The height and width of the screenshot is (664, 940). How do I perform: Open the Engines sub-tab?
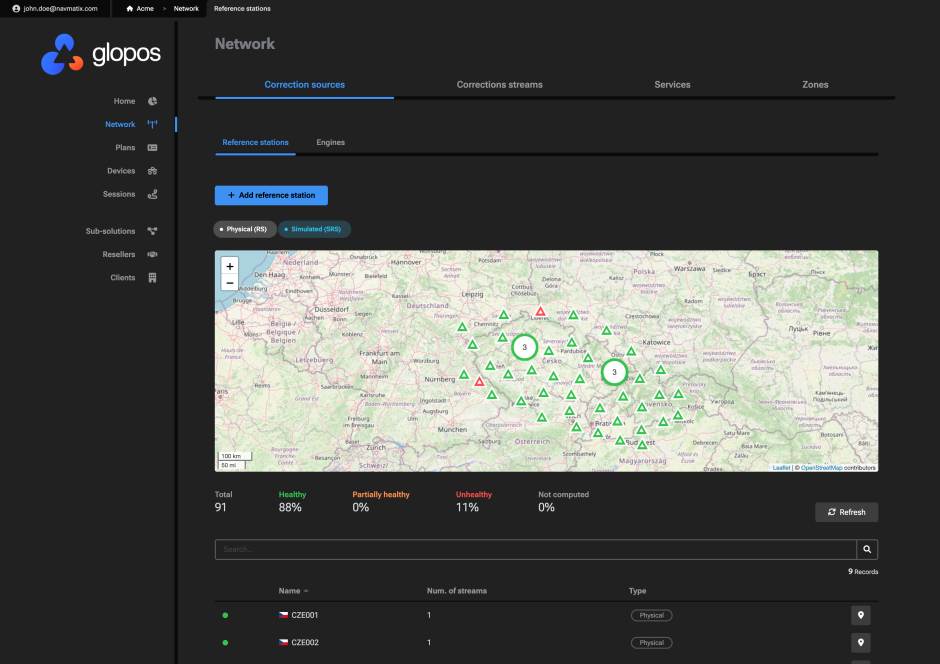[x=330, y=143]
